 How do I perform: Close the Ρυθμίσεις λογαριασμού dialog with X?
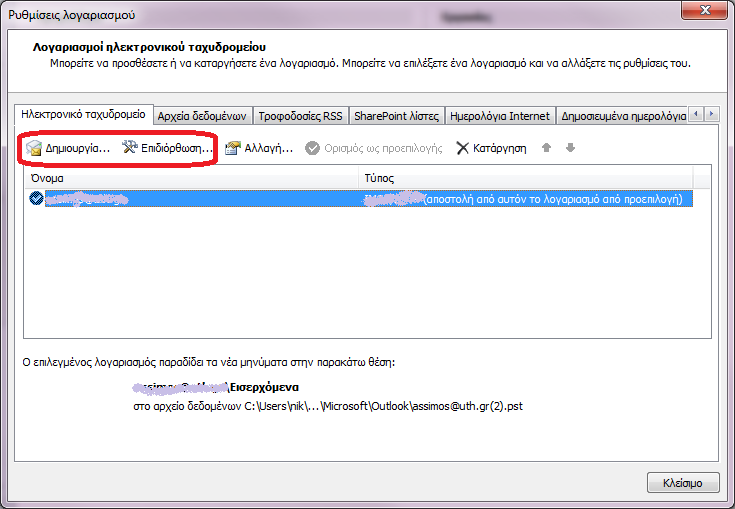point(705,10)
